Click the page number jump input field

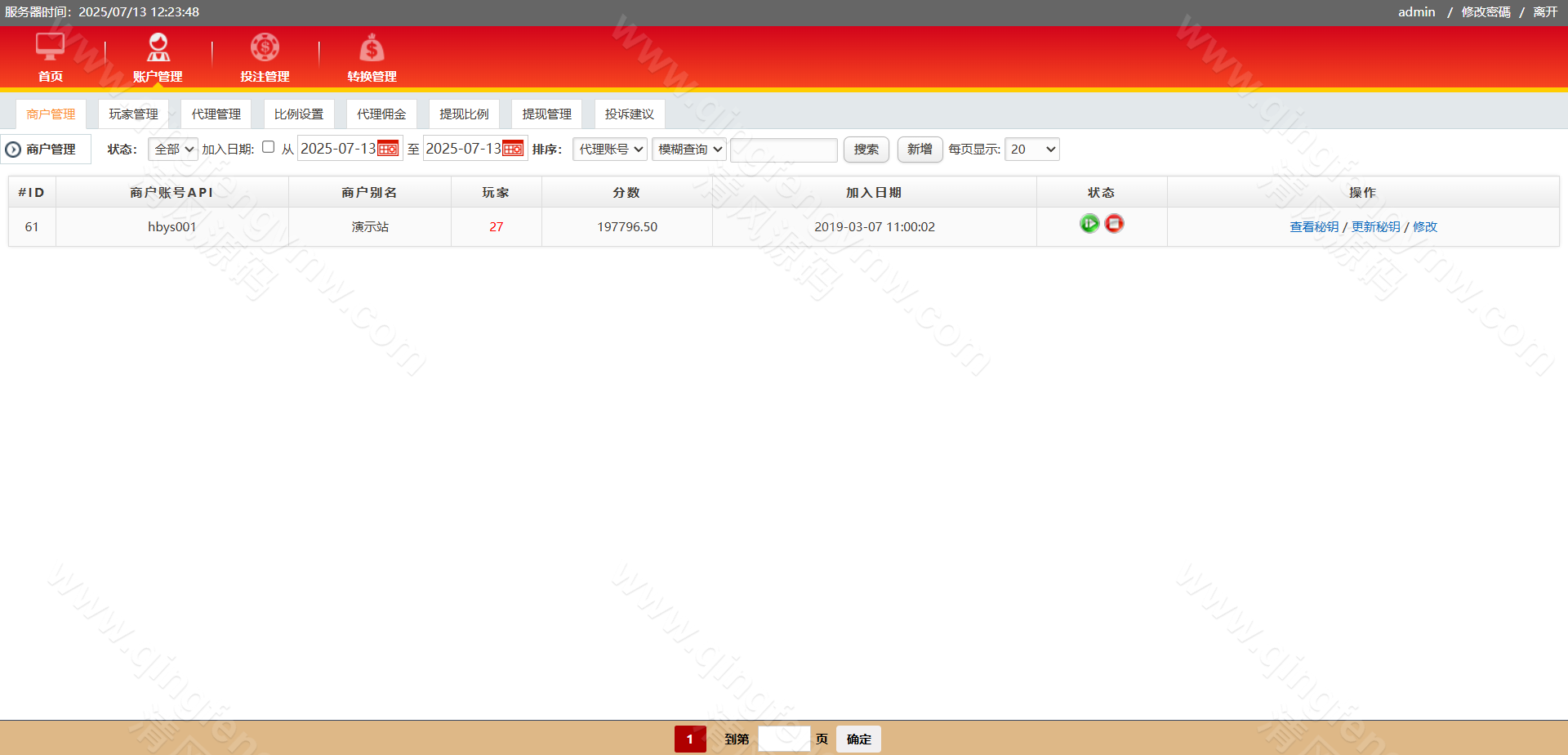tap(783, 739)
